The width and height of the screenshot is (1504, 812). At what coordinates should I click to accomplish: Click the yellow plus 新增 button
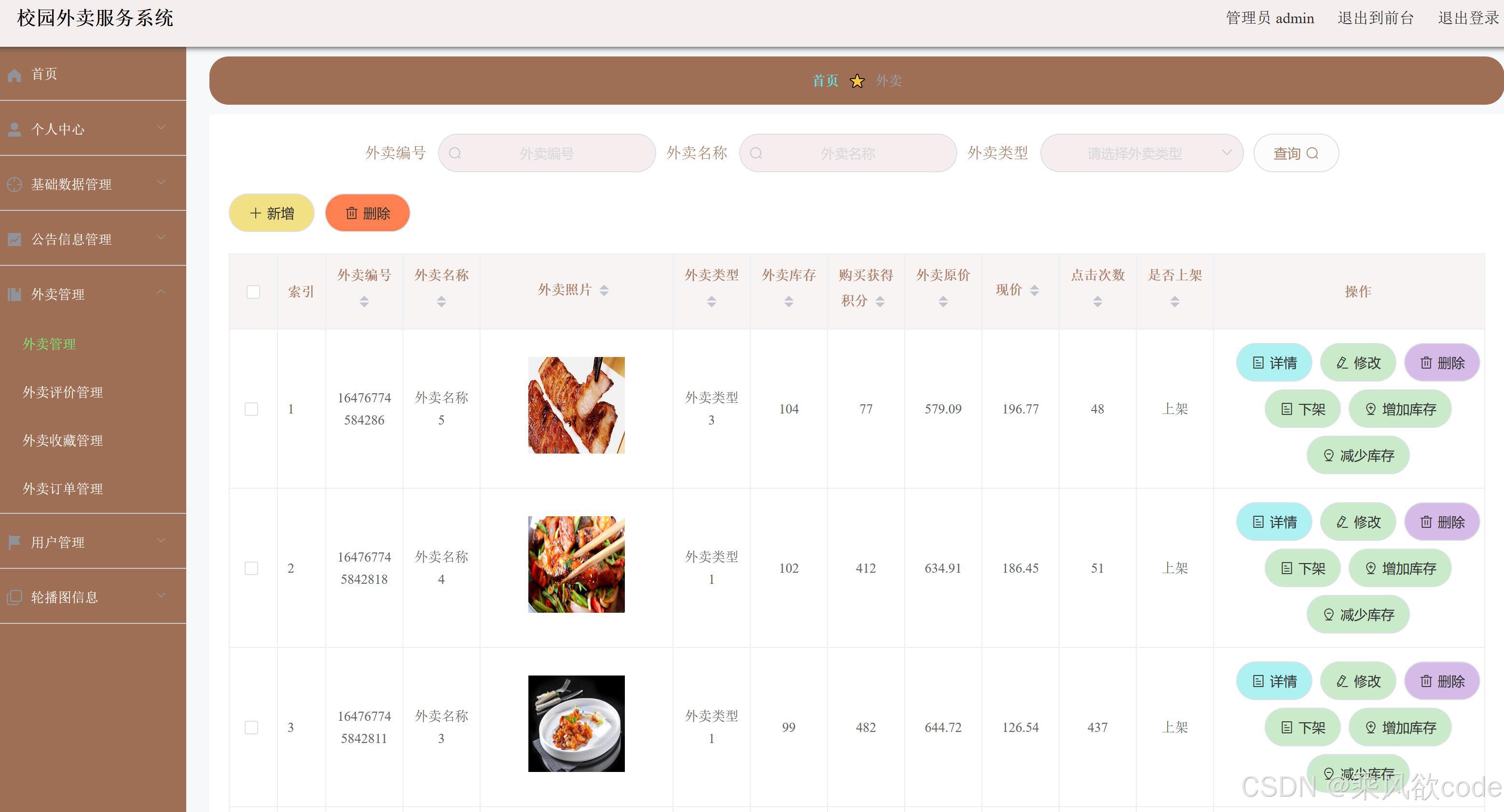pos(272,213)
